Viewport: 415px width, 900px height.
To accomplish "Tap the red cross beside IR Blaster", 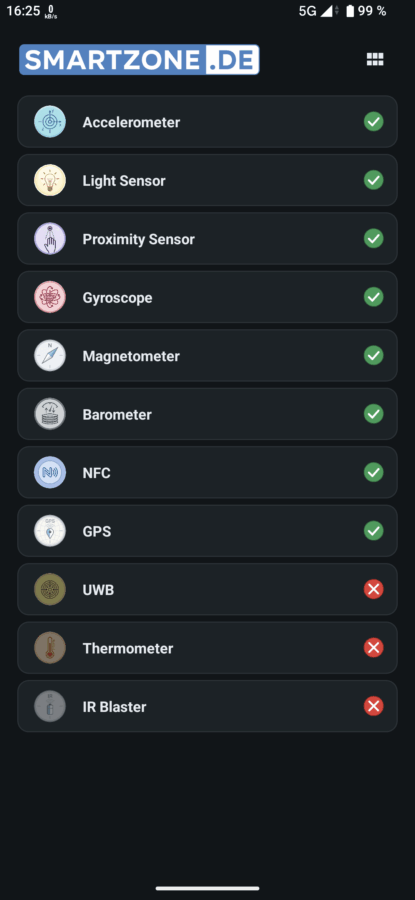I will (374, 707).
